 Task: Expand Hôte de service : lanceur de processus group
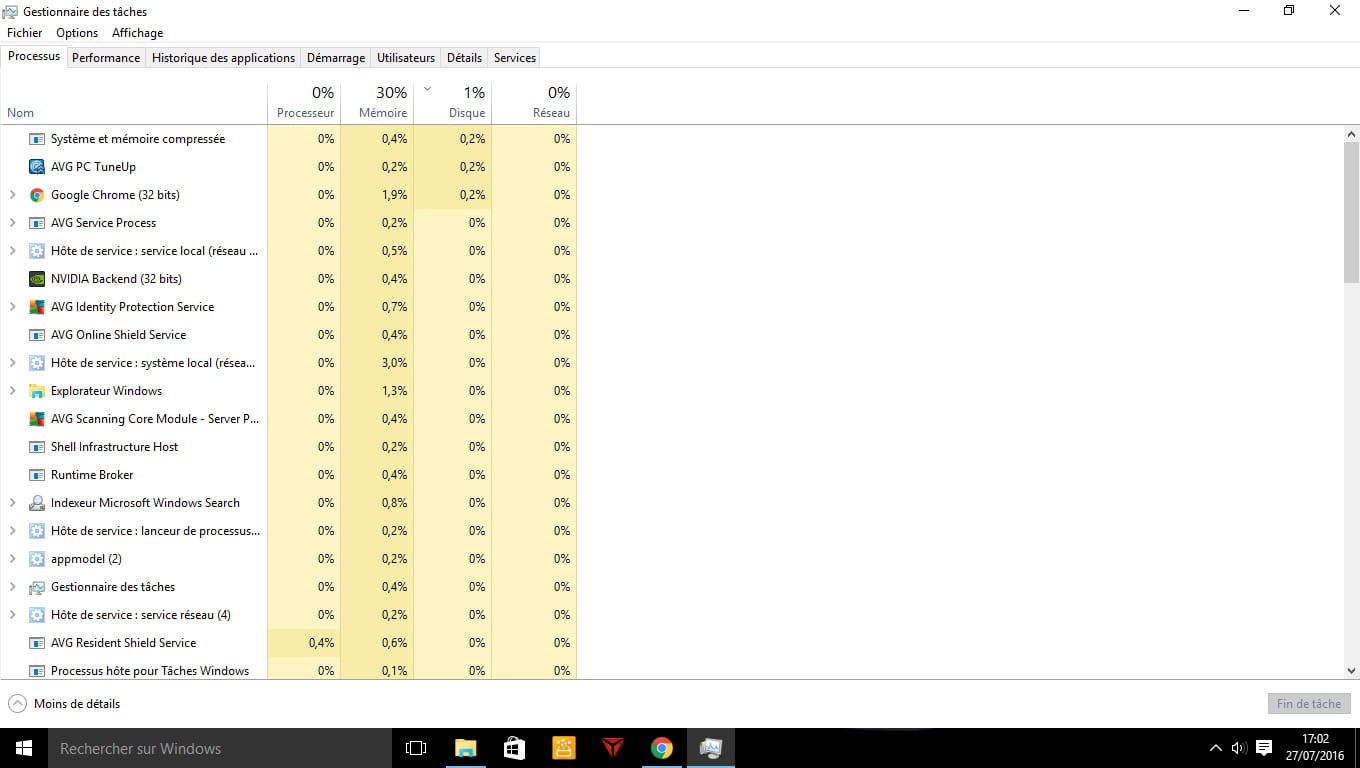tap(13, 531)
